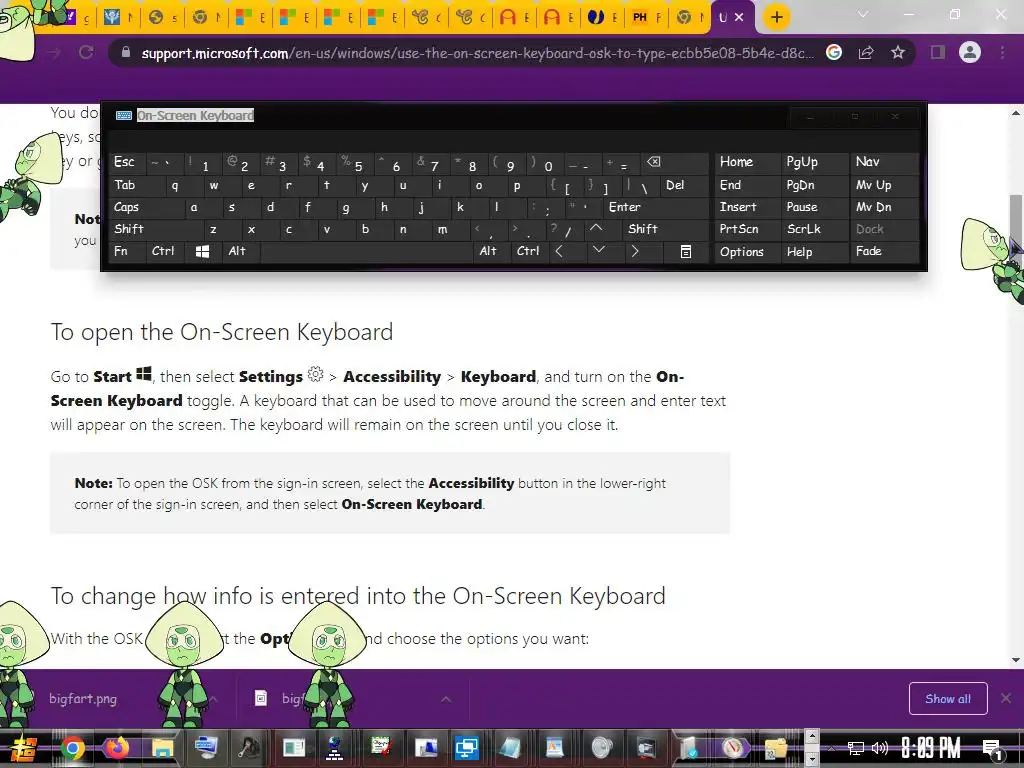Click the keyboard icon in the OSK title bar

(x=123, y=116)
